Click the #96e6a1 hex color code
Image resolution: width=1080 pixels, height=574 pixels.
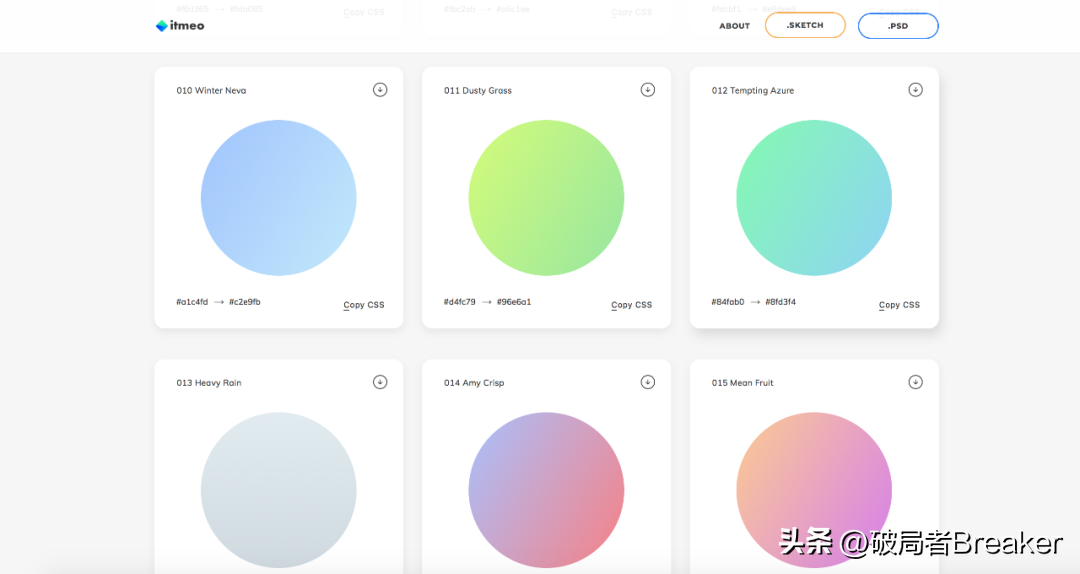(514, 302)
